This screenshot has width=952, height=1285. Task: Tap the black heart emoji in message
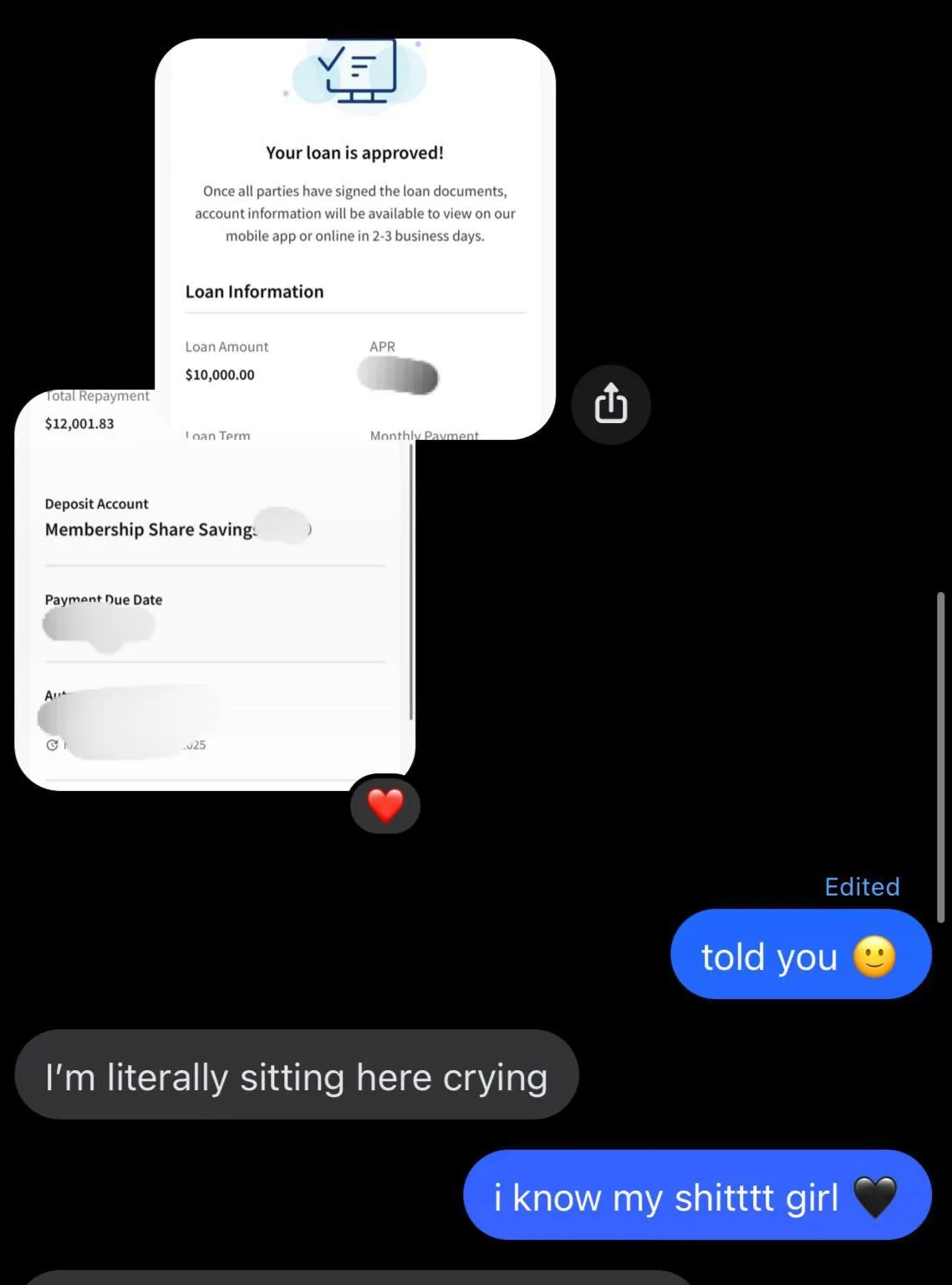875,1196
